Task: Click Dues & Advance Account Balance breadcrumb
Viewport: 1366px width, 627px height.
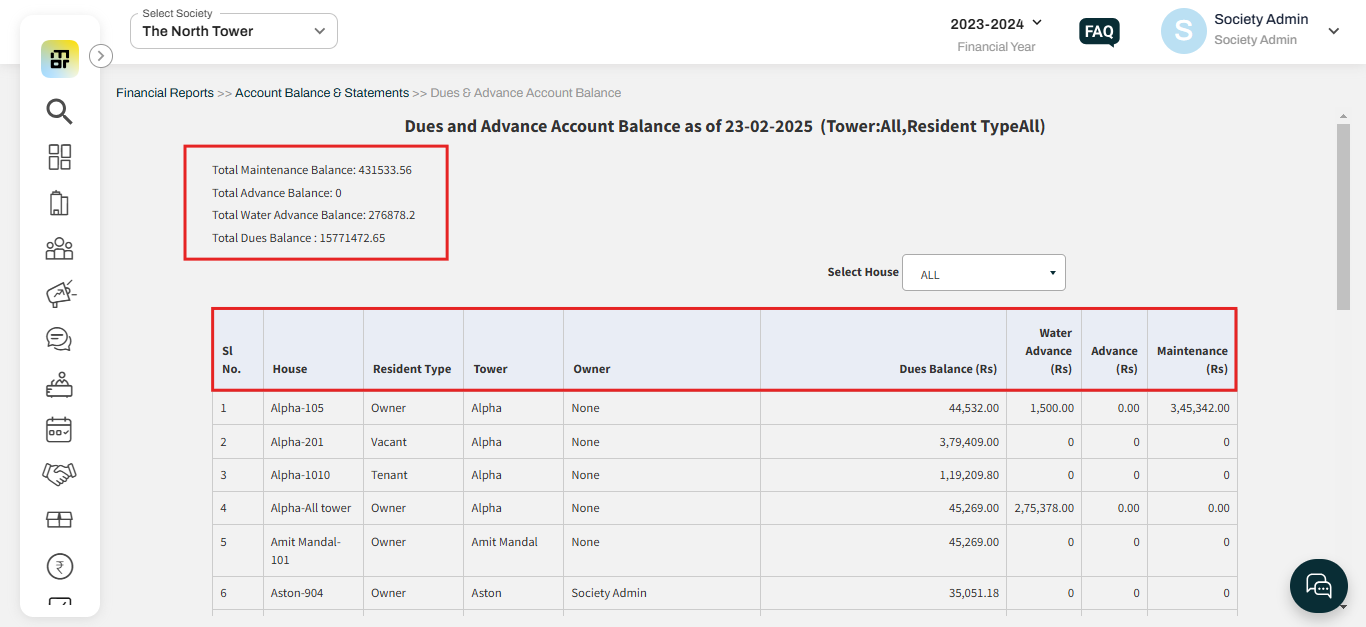Action: pos(526,93)
